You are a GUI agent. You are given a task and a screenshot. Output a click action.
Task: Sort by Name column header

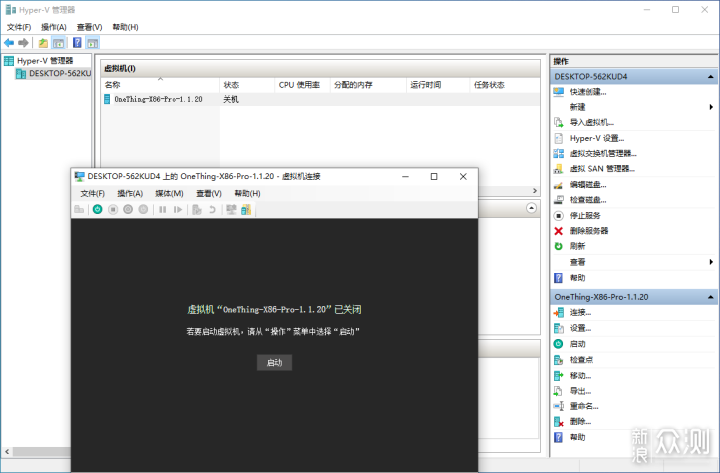coord(160,85)
